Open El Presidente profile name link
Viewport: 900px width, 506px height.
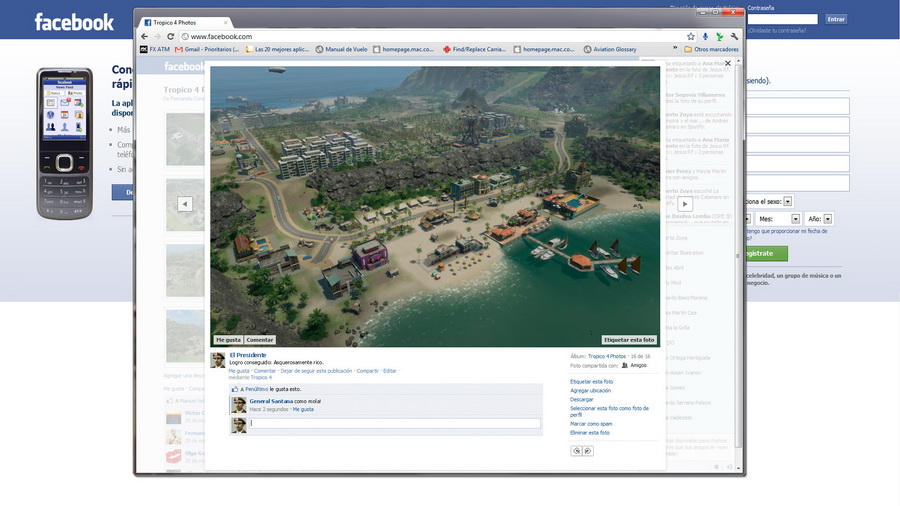pyautogui.click(x=247, y=355)
